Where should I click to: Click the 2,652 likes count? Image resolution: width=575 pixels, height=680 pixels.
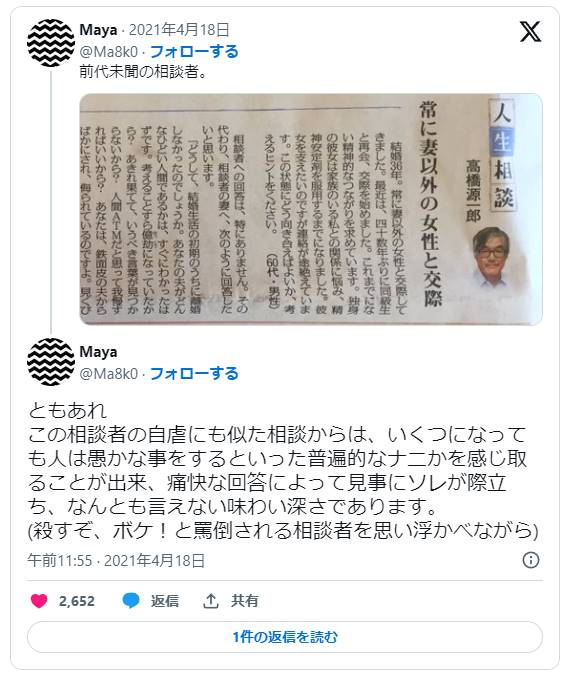[x=77, y=601]
